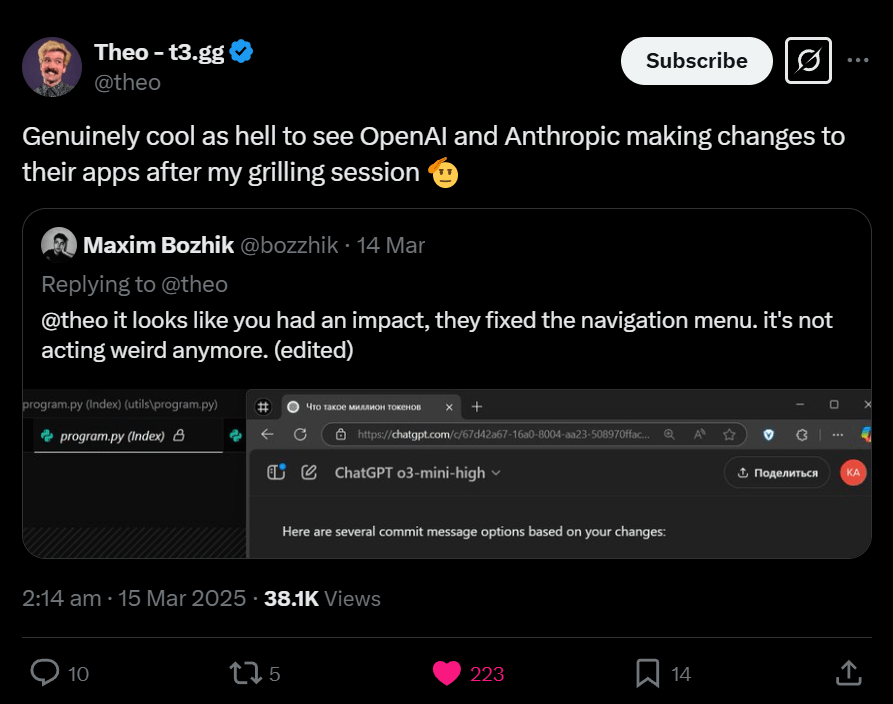
Task: Click the Grok slash icon beside Subscribe
Action: (x=809, y=60)
